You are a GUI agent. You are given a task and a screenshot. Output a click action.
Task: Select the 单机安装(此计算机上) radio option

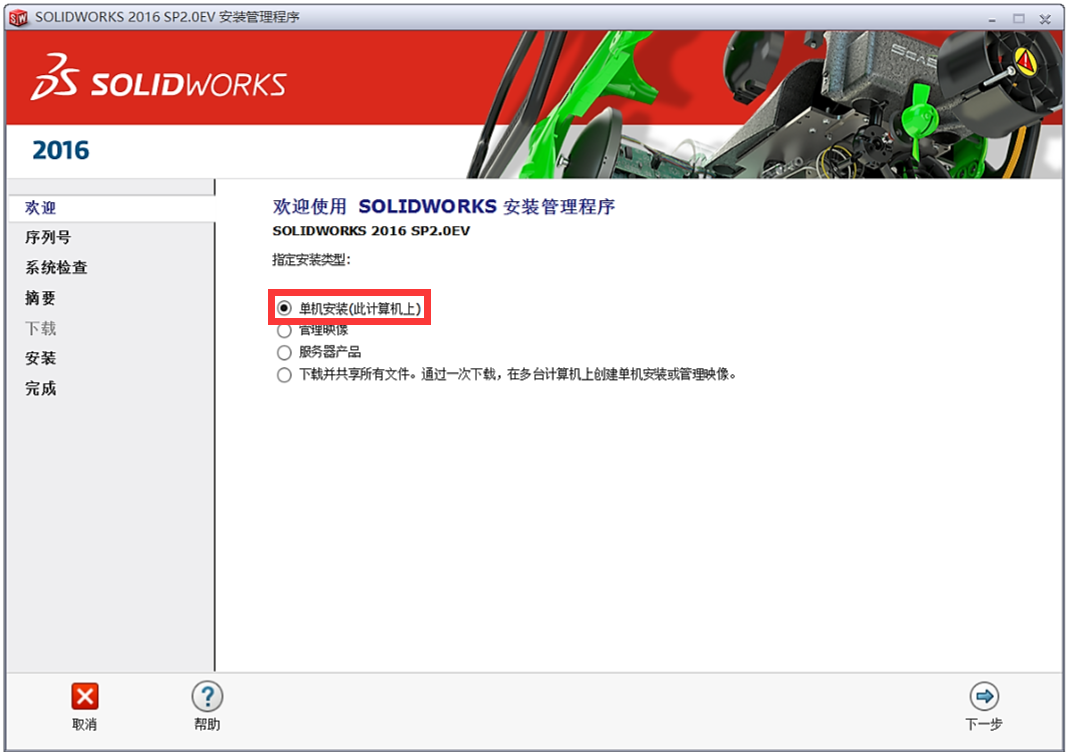(285, 309)
